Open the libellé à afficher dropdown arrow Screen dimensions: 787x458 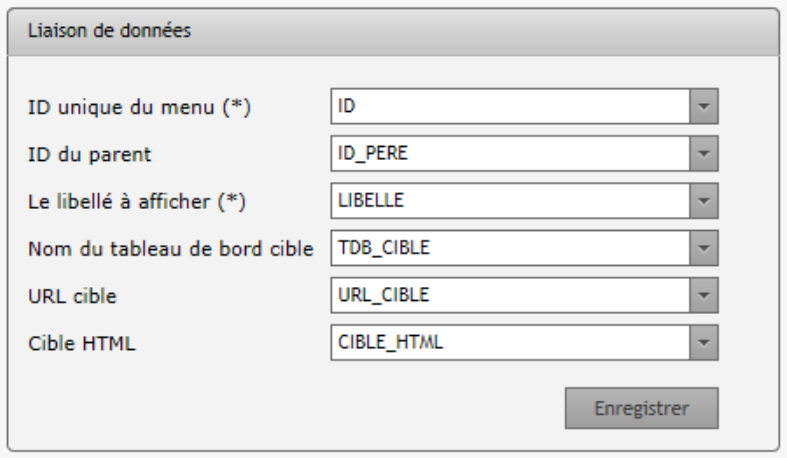tap(704, 201)
